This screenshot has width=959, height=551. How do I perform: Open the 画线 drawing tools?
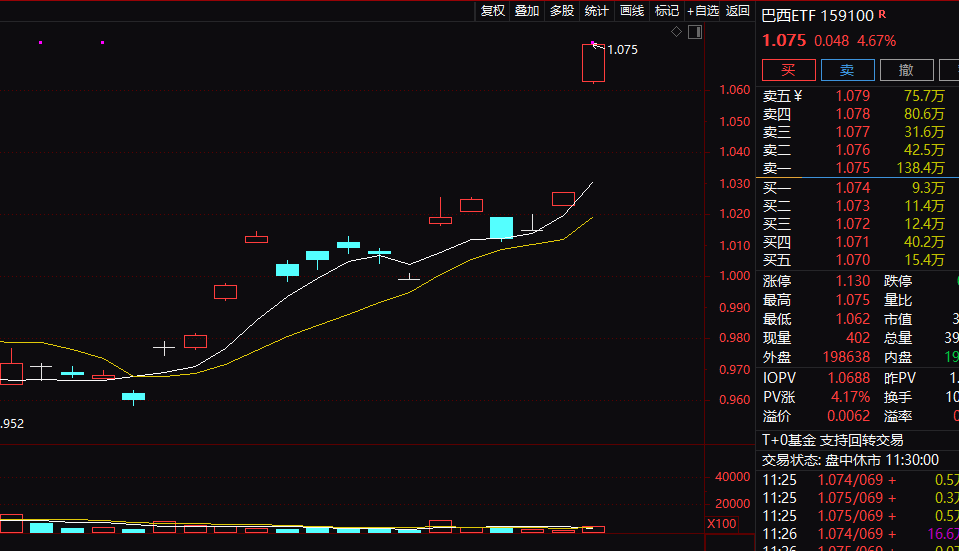[632, 11]
